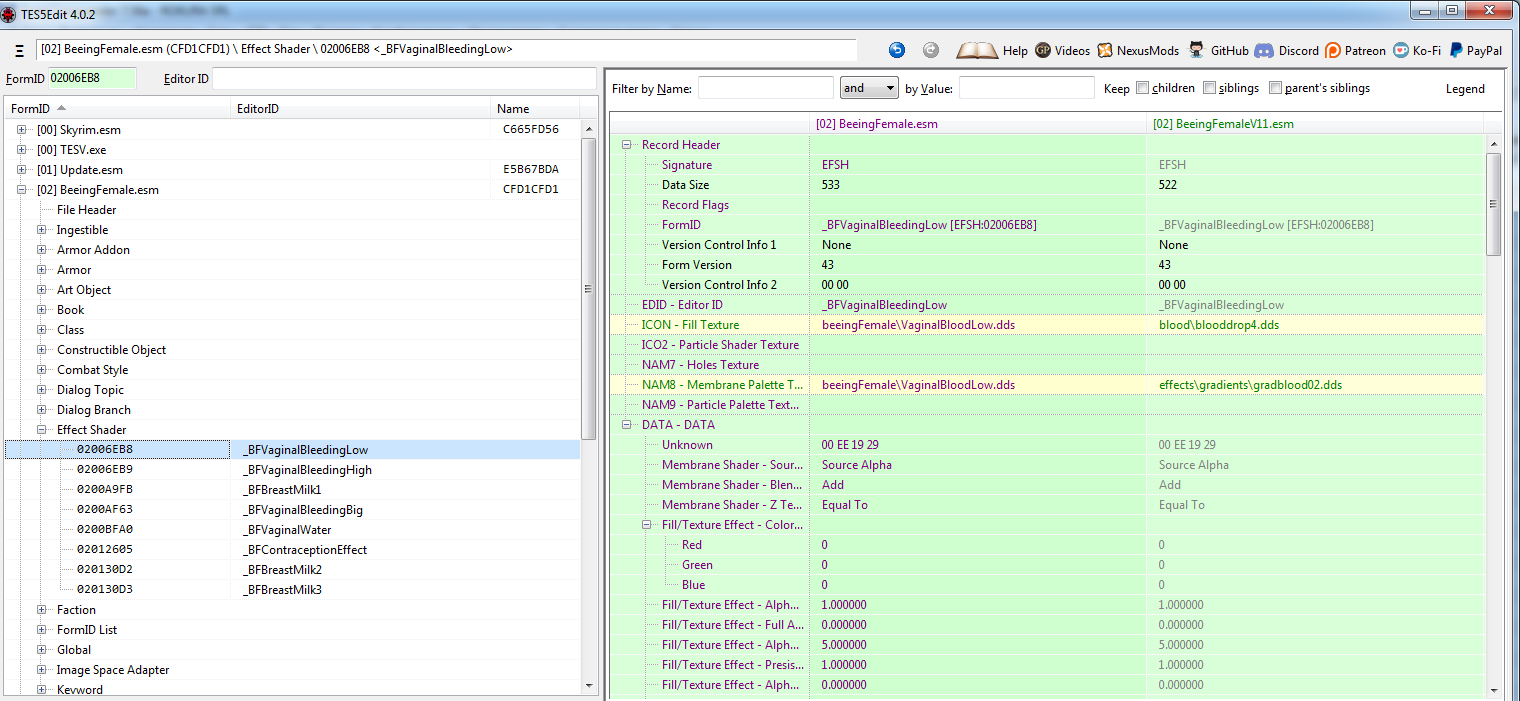The height and width of the screenshot is (701, 1520).
Task: Click BeingFemaleV11.esm column header
Action: [1315, 124]
